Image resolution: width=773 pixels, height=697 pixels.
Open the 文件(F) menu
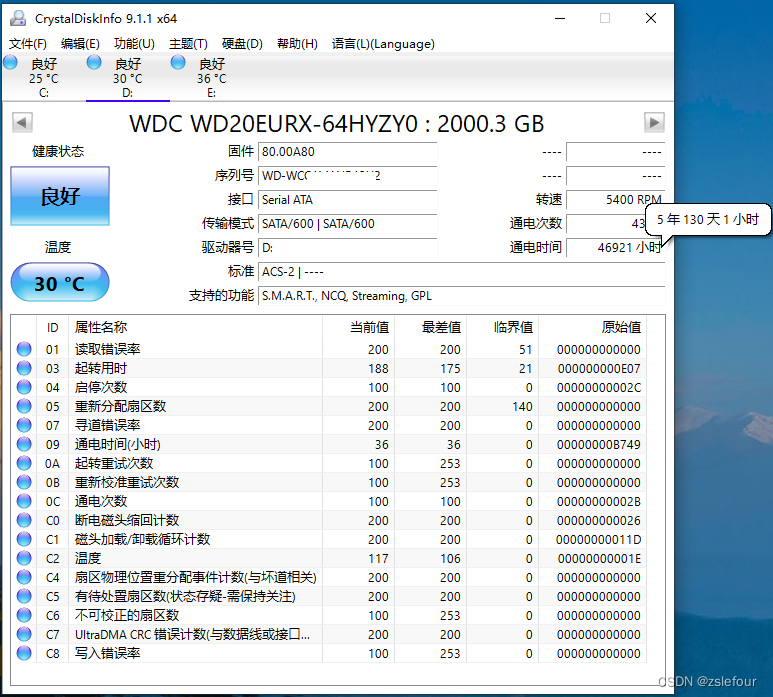coord(28,44)
